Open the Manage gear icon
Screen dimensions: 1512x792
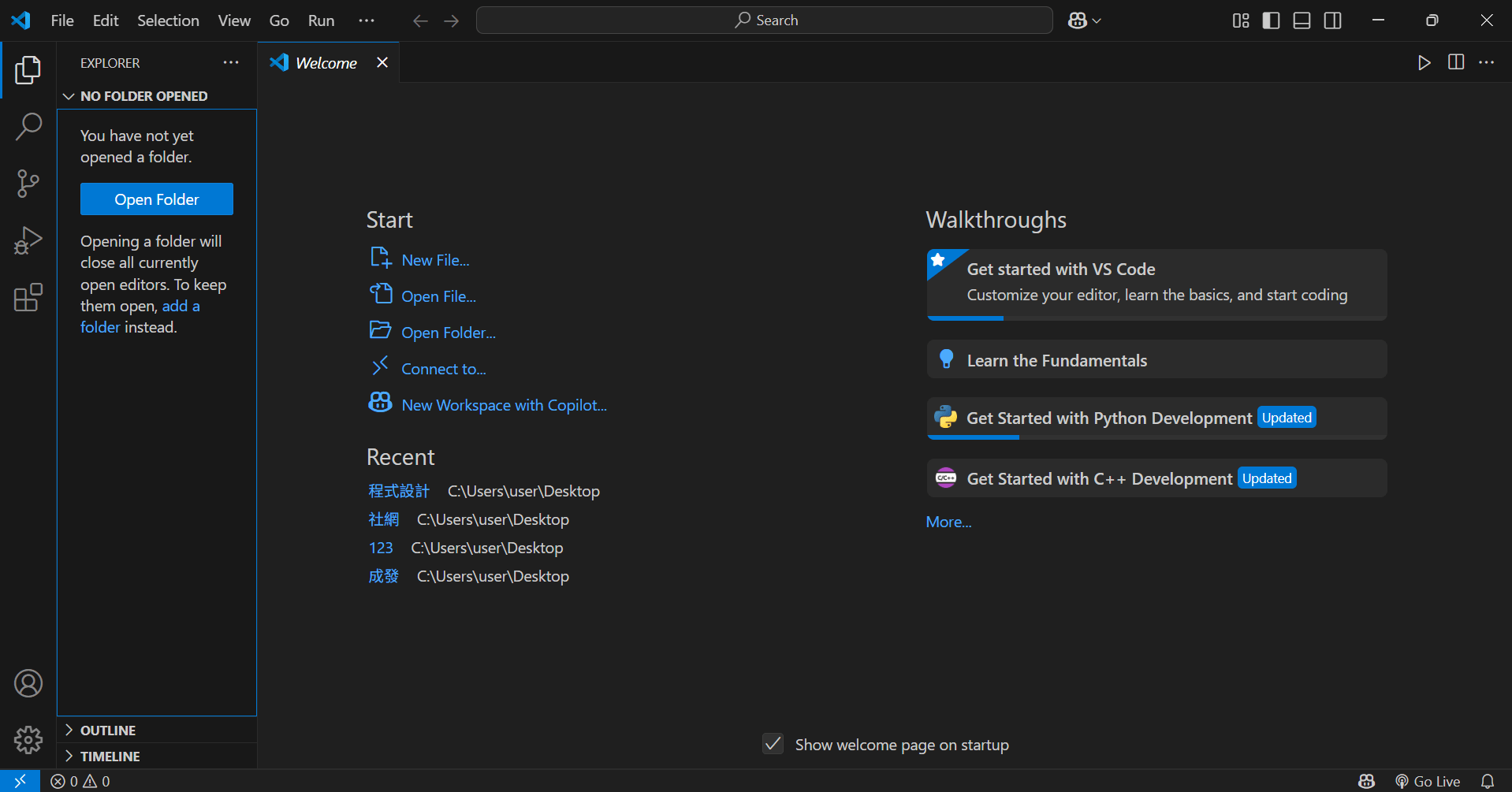point(28,740)
